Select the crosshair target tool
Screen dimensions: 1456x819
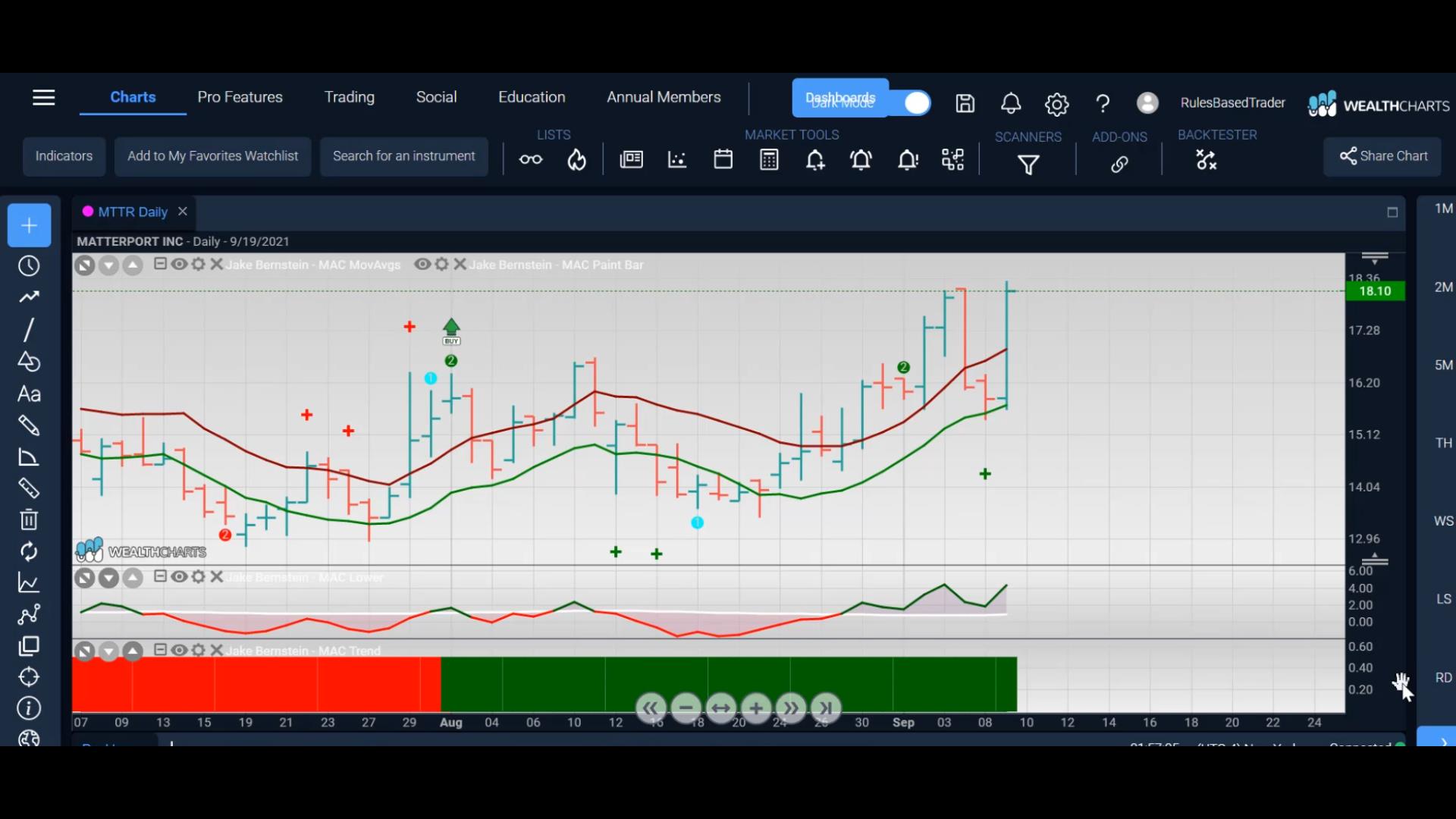coord(29,677)
